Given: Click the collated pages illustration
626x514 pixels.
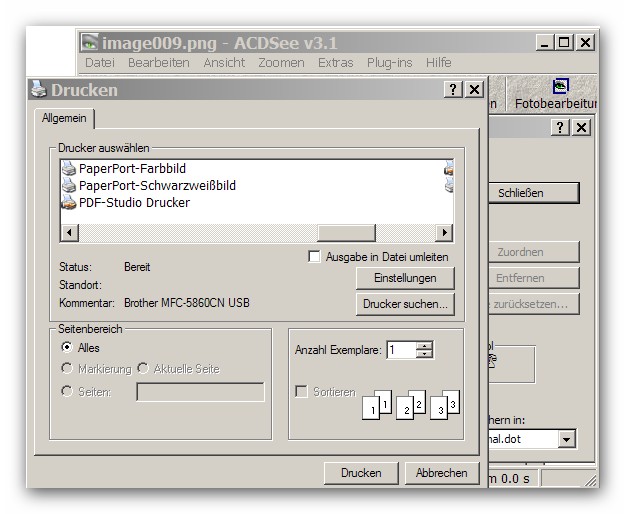Looking at the screenshot, I should (x=411, y=404).
